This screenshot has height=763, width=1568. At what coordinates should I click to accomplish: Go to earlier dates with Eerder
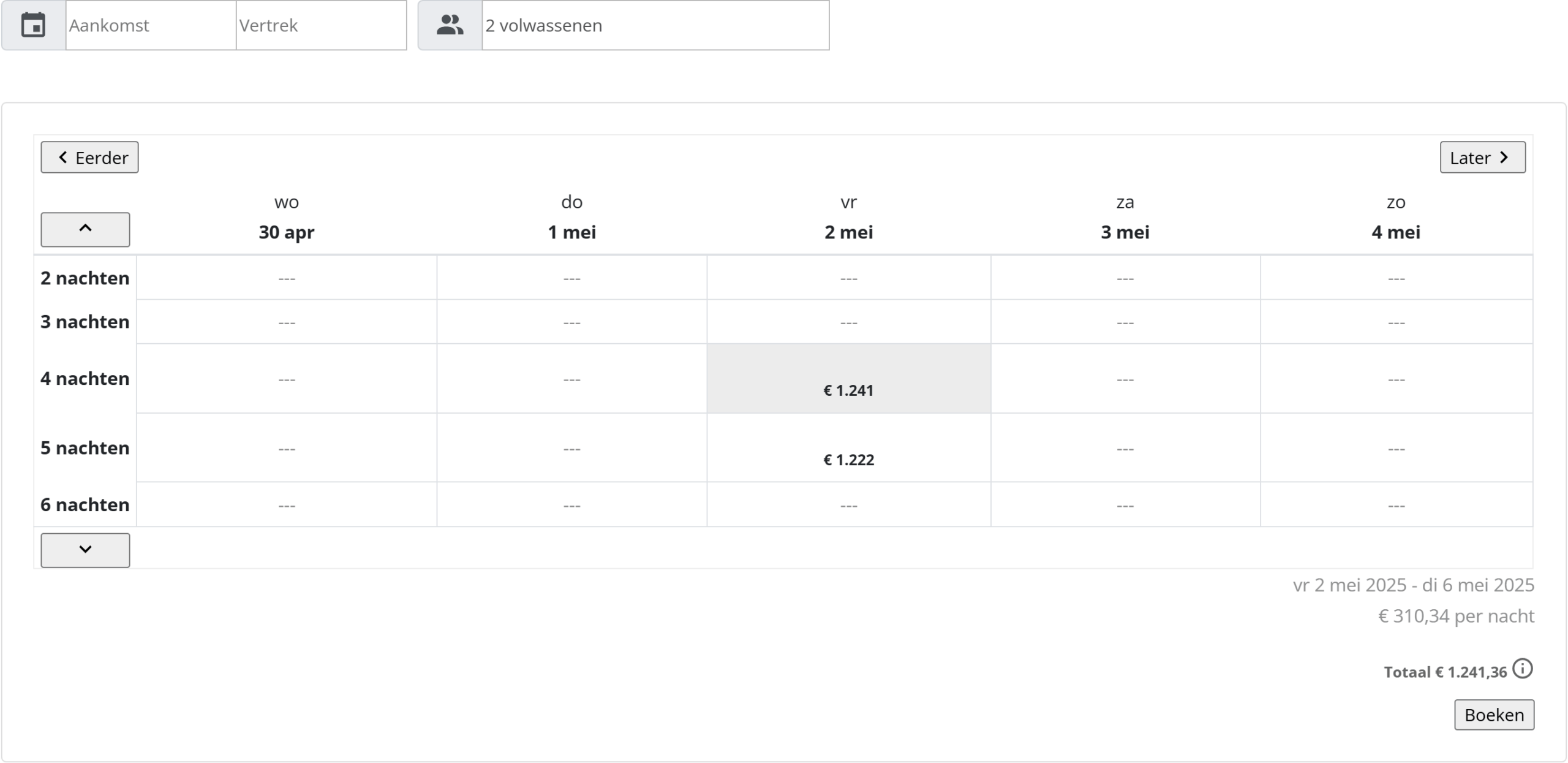(x=89, y=158)
